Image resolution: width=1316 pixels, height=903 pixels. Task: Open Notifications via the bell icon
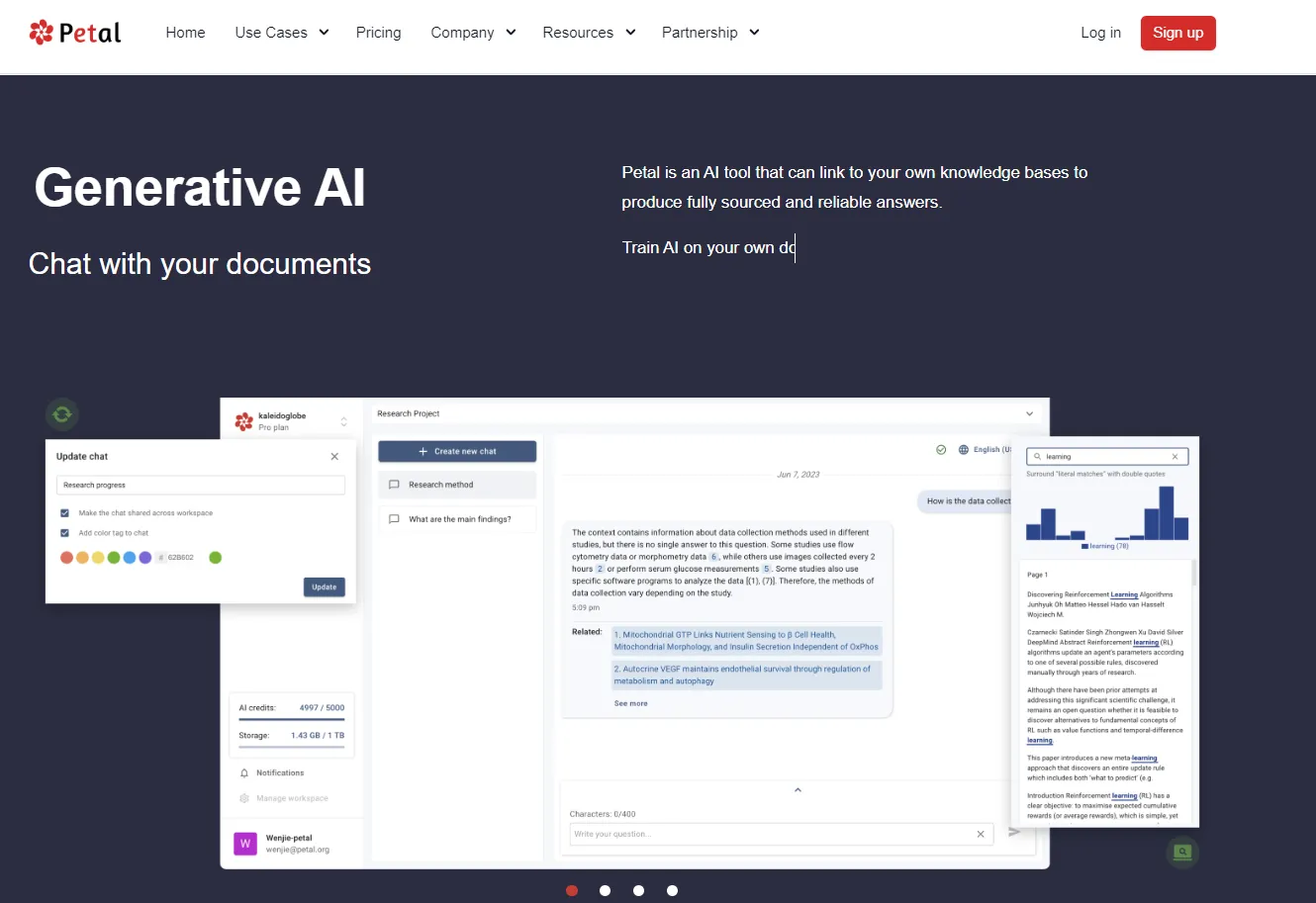tap(244, 772)
